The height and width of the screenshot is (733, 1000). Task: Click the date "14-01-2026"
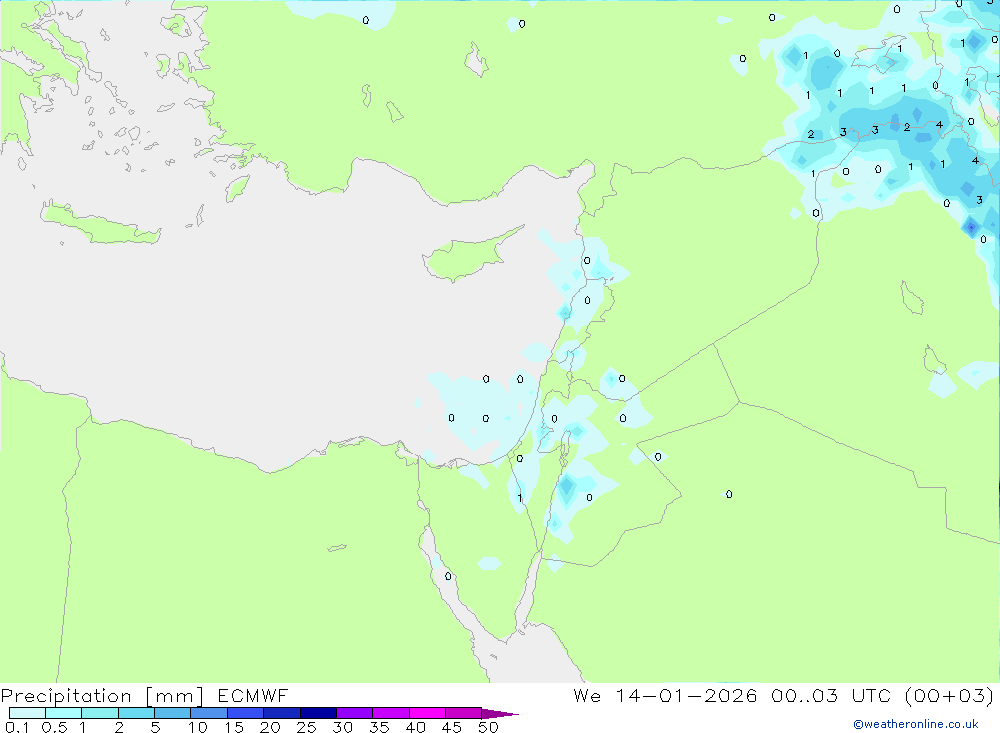tap(686, 695)
